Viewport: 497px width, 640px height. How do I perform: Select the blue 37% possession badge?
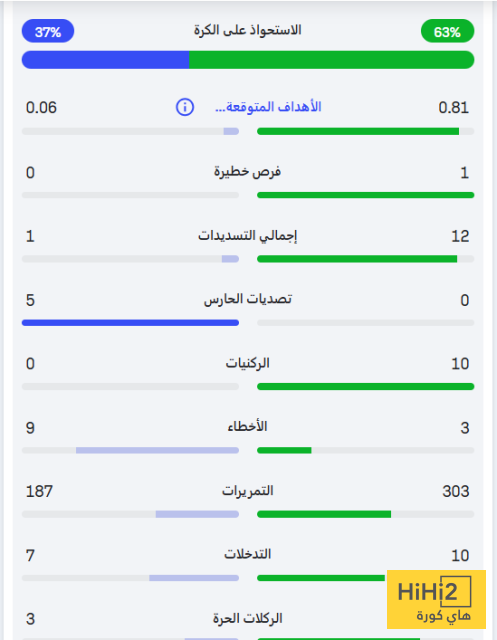click(48, 31)
